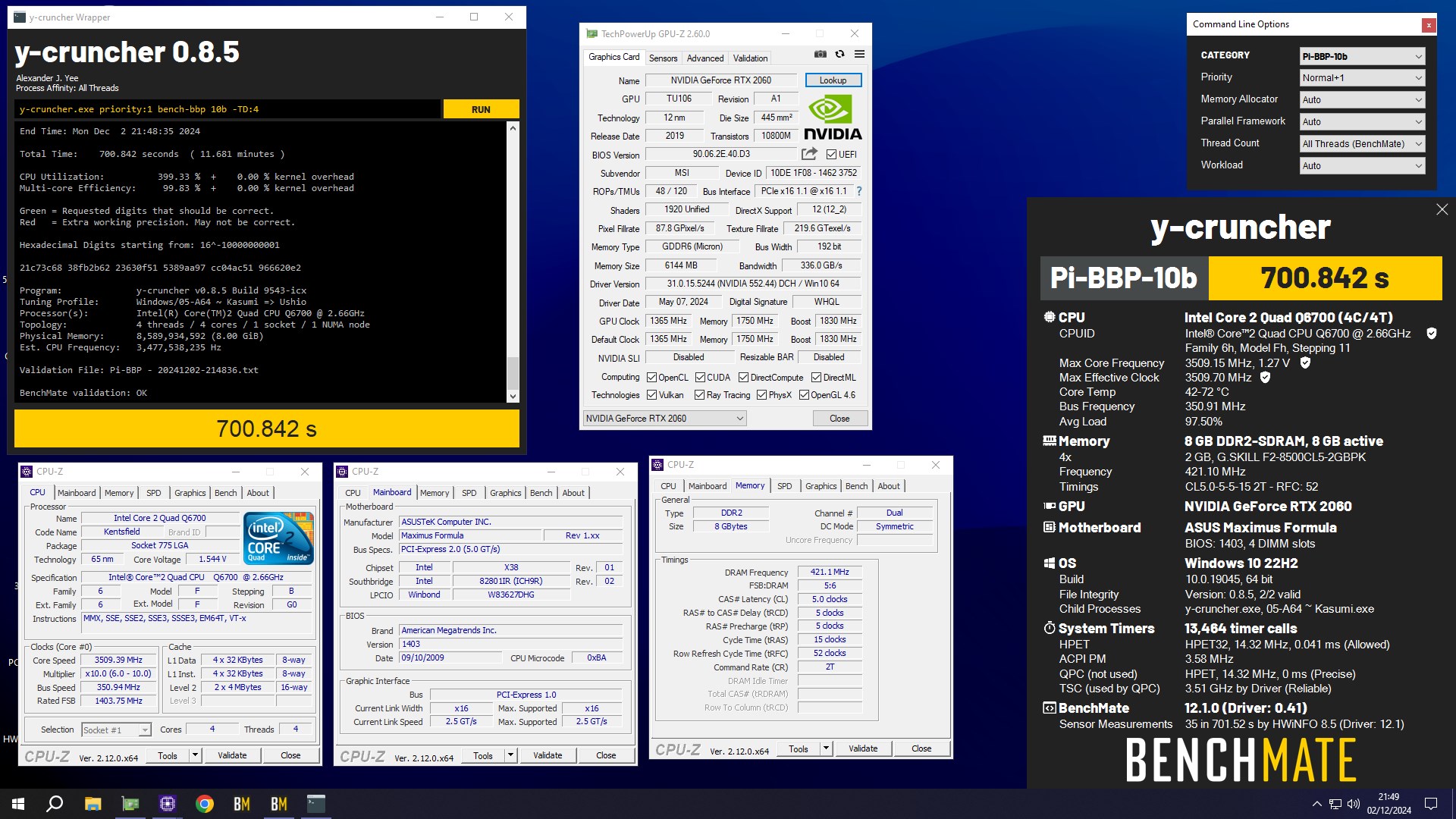Click console scrollbar down arrow
This screenshot has width=1456, height=819.
pos(513,396)
